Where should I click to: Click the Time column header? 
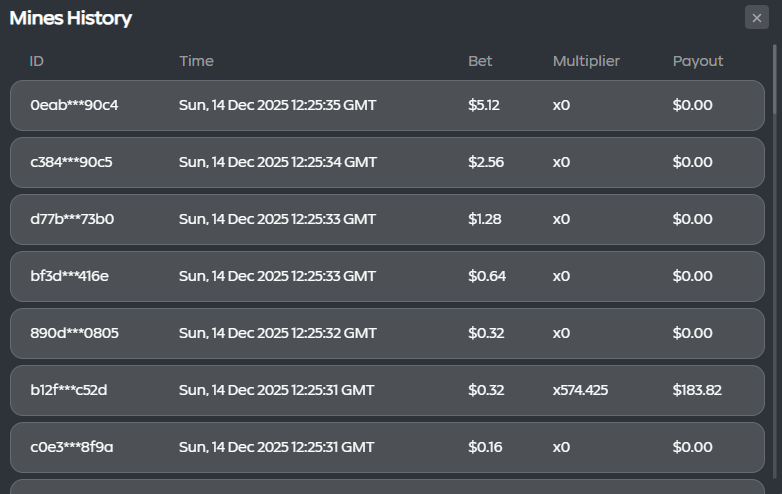click(196, 61)
